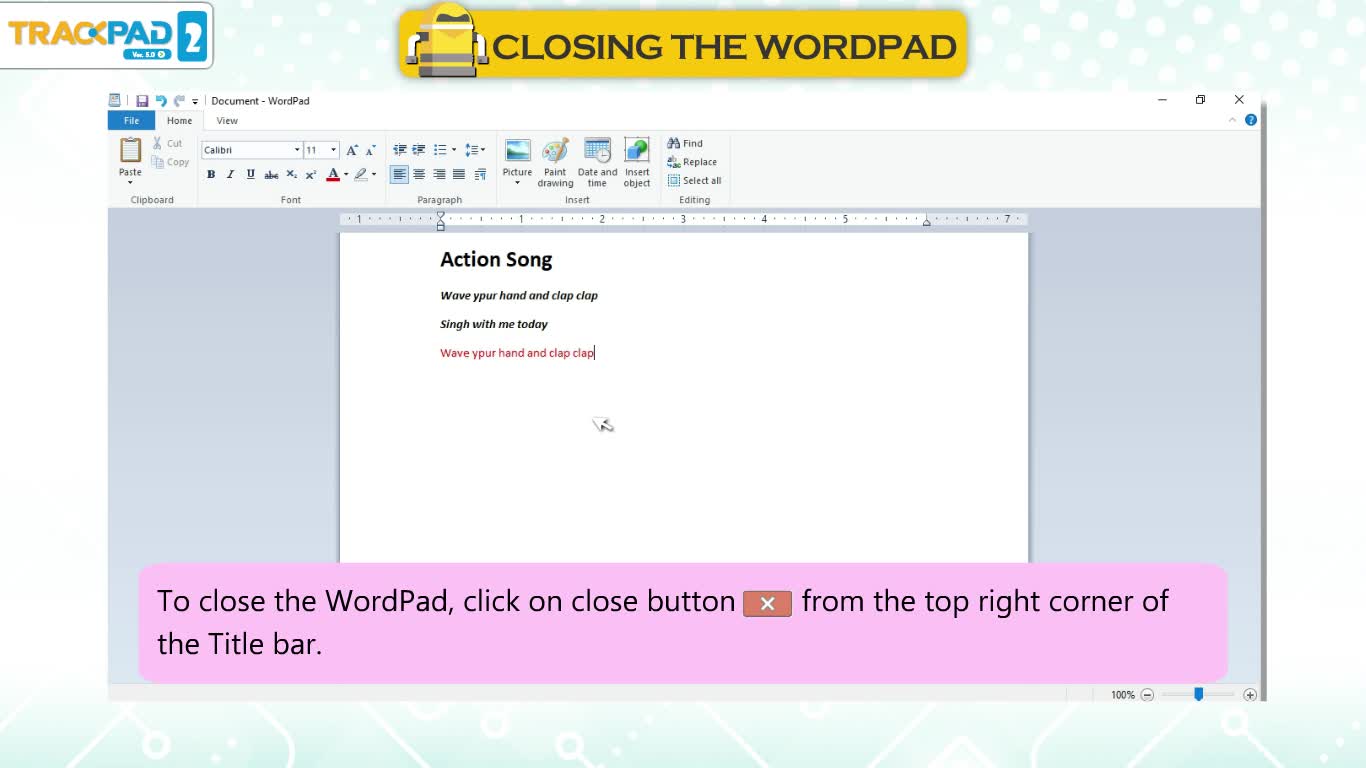Image resolution: width=1366 pixels, height=768 pixels.
Task: Open the File menu
Action: [131, 121]
